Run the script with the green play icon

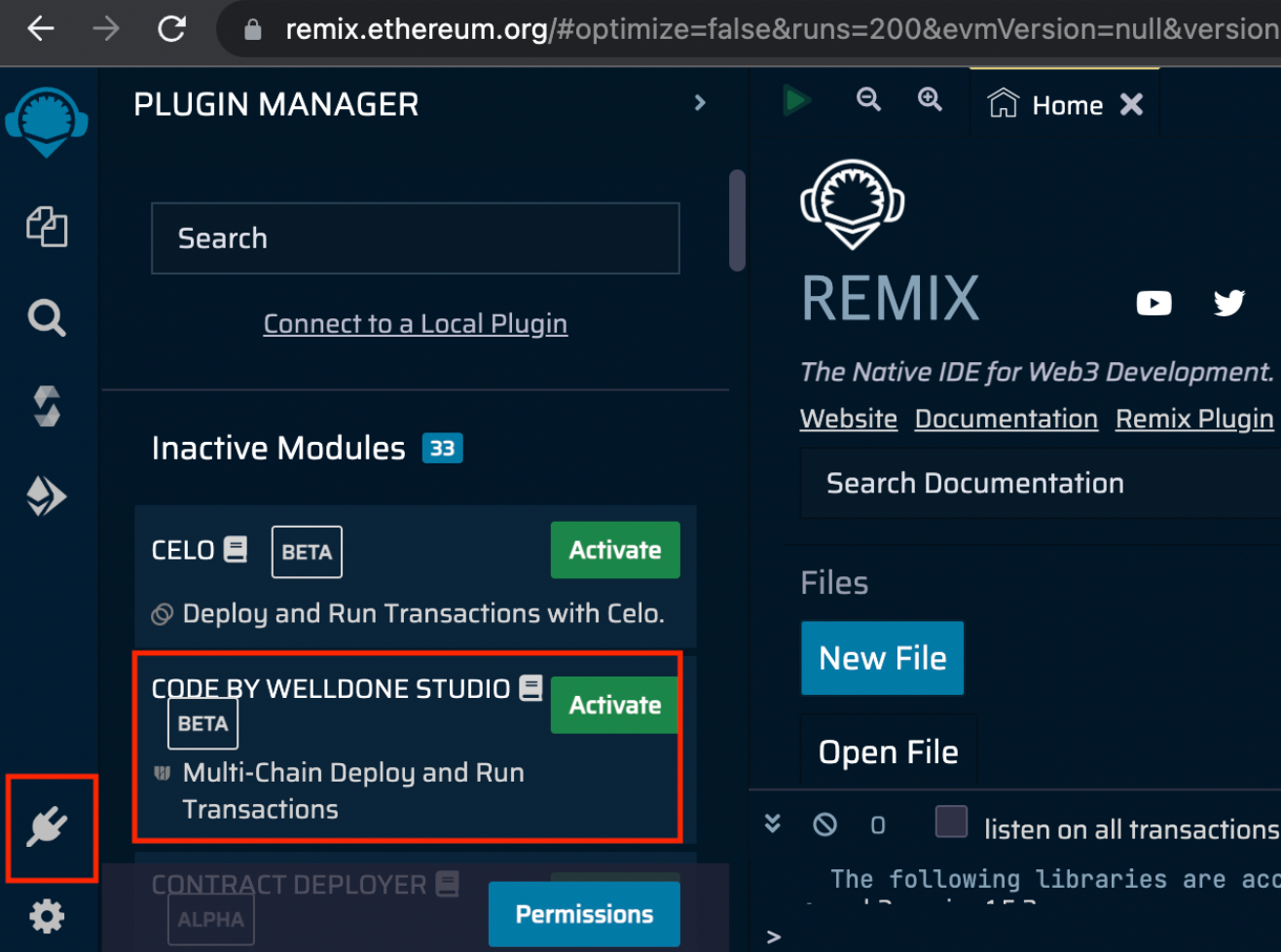tap(796, 100)
